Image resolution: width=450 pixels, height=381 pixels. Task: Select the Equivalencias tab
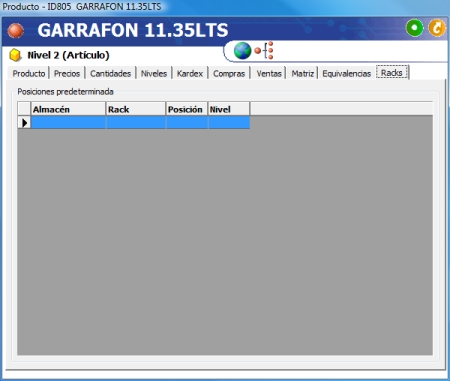(346, 73)
